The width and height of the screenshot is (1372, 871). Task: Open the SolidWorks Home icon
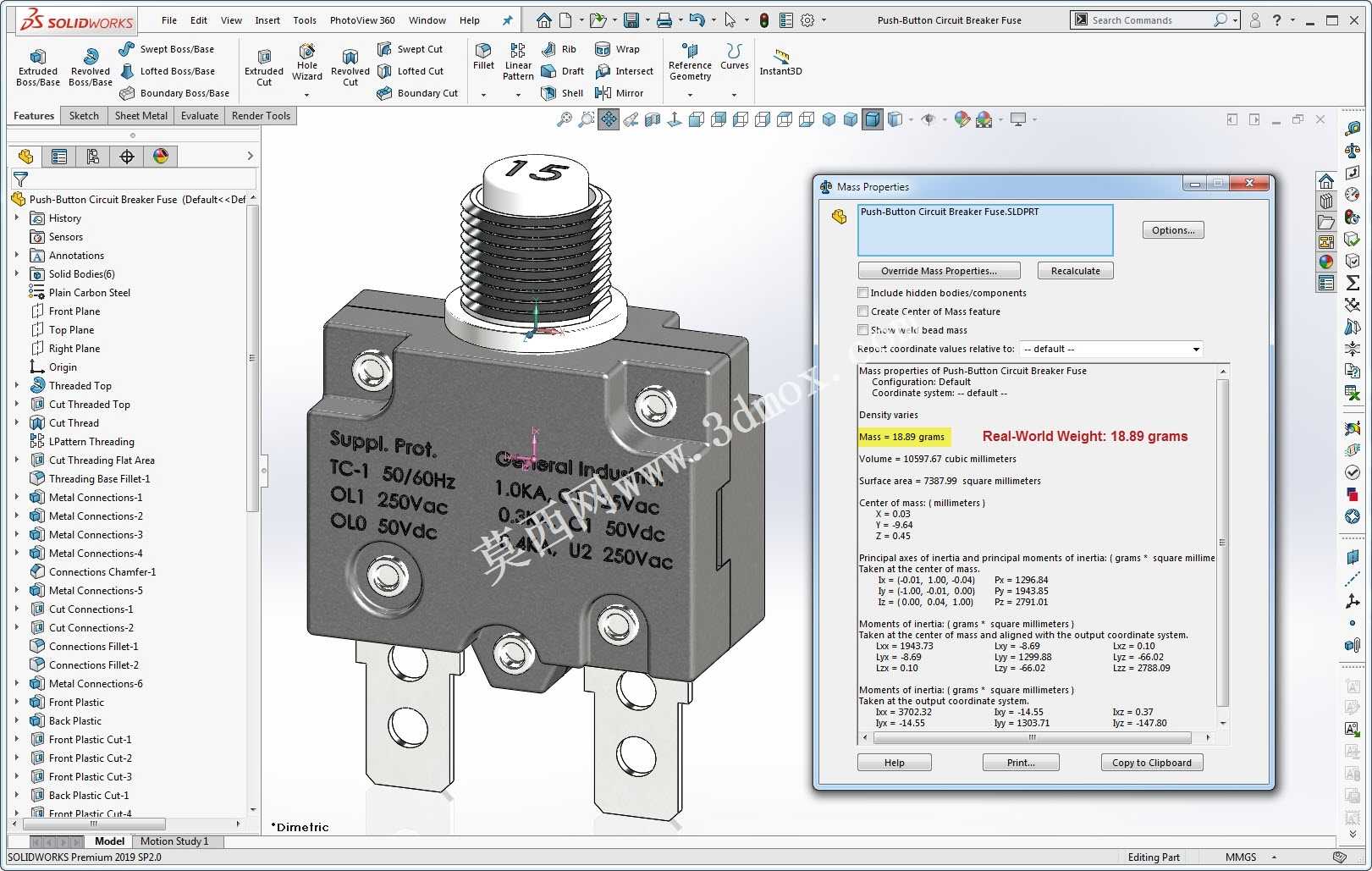(x=544, y=19)
